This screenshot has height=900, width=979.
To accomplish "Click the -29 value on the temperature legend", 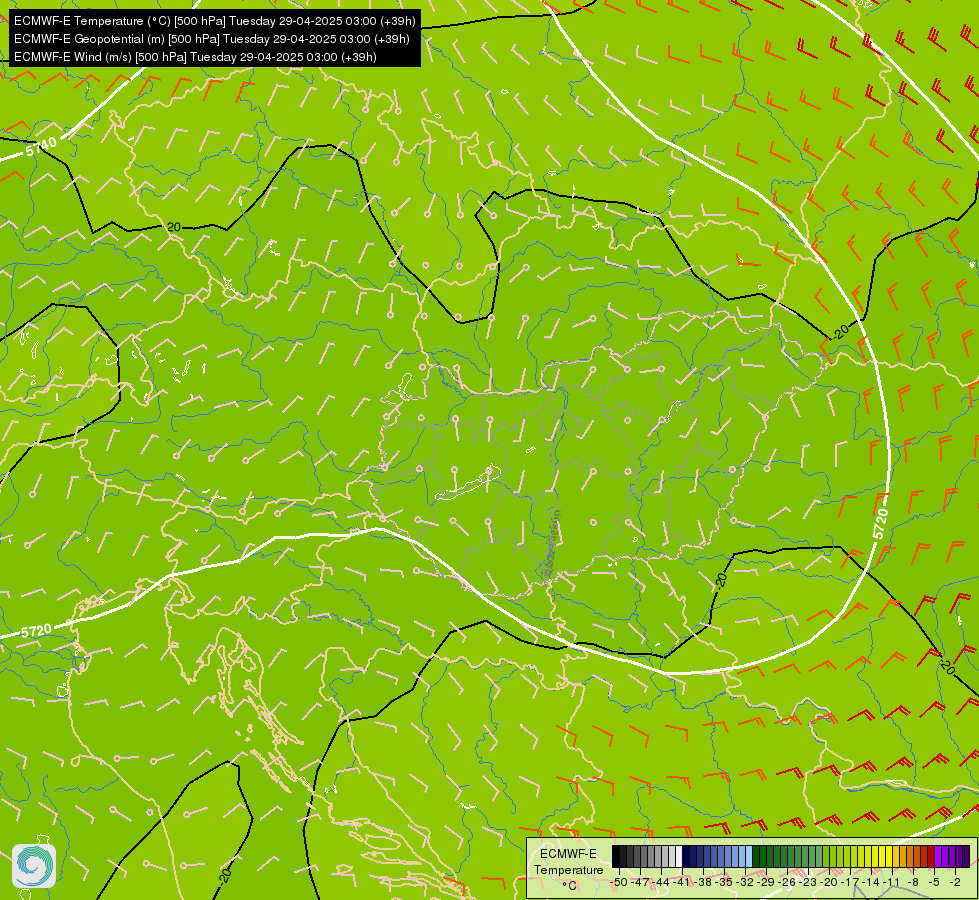I will (x=767, y=882).
